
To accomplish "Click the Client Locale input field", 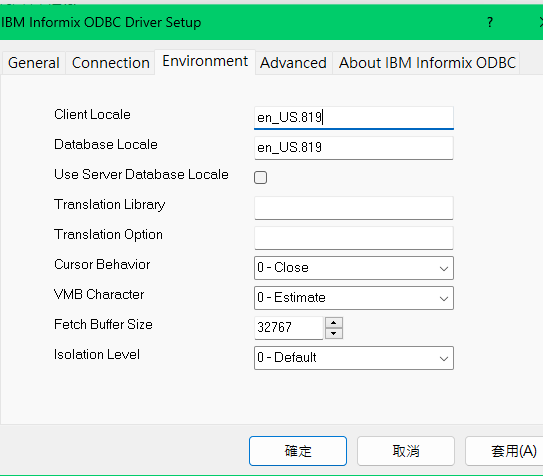I will [354, 118].
